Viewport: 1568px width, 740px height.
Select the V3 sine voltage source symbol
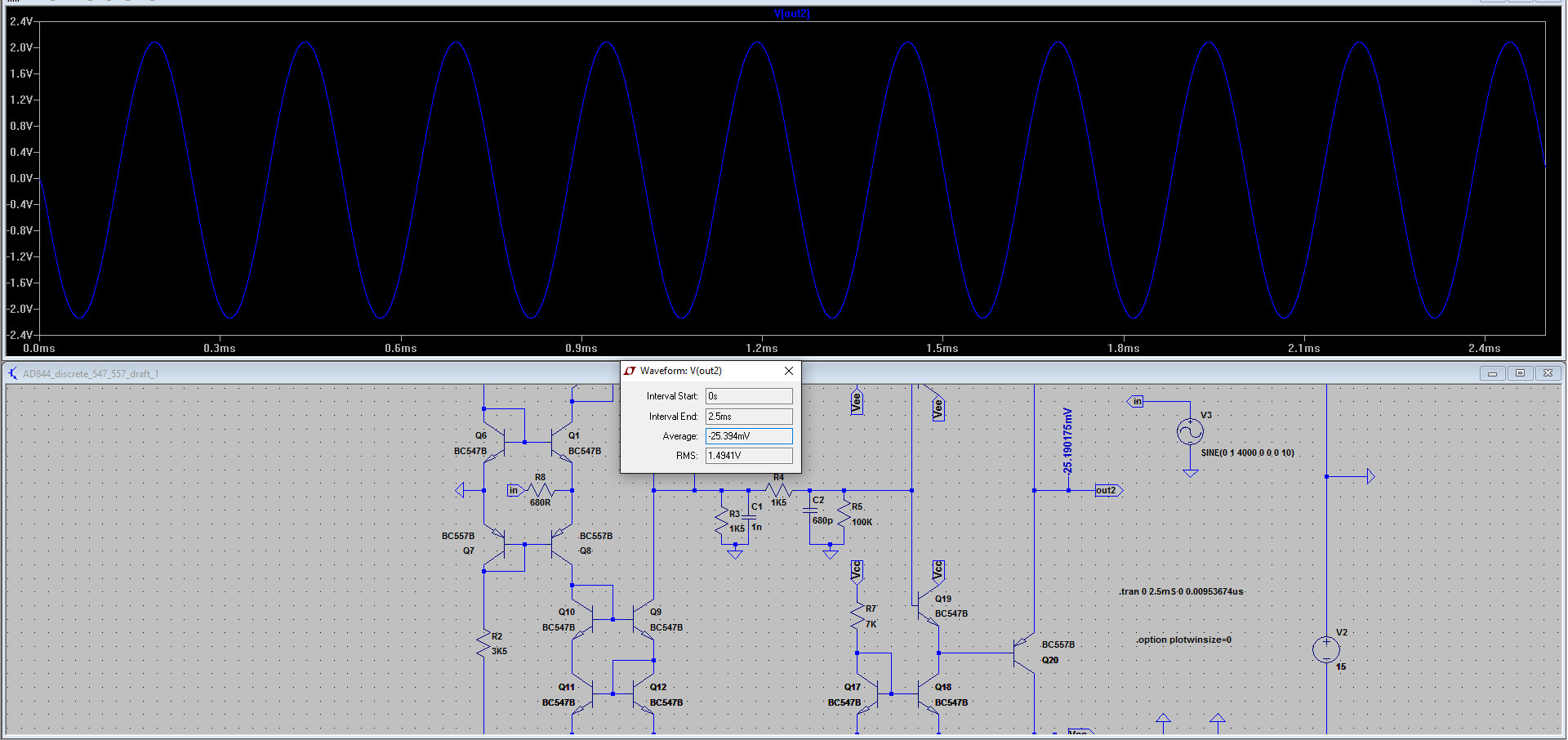(x=1190, y=430)
